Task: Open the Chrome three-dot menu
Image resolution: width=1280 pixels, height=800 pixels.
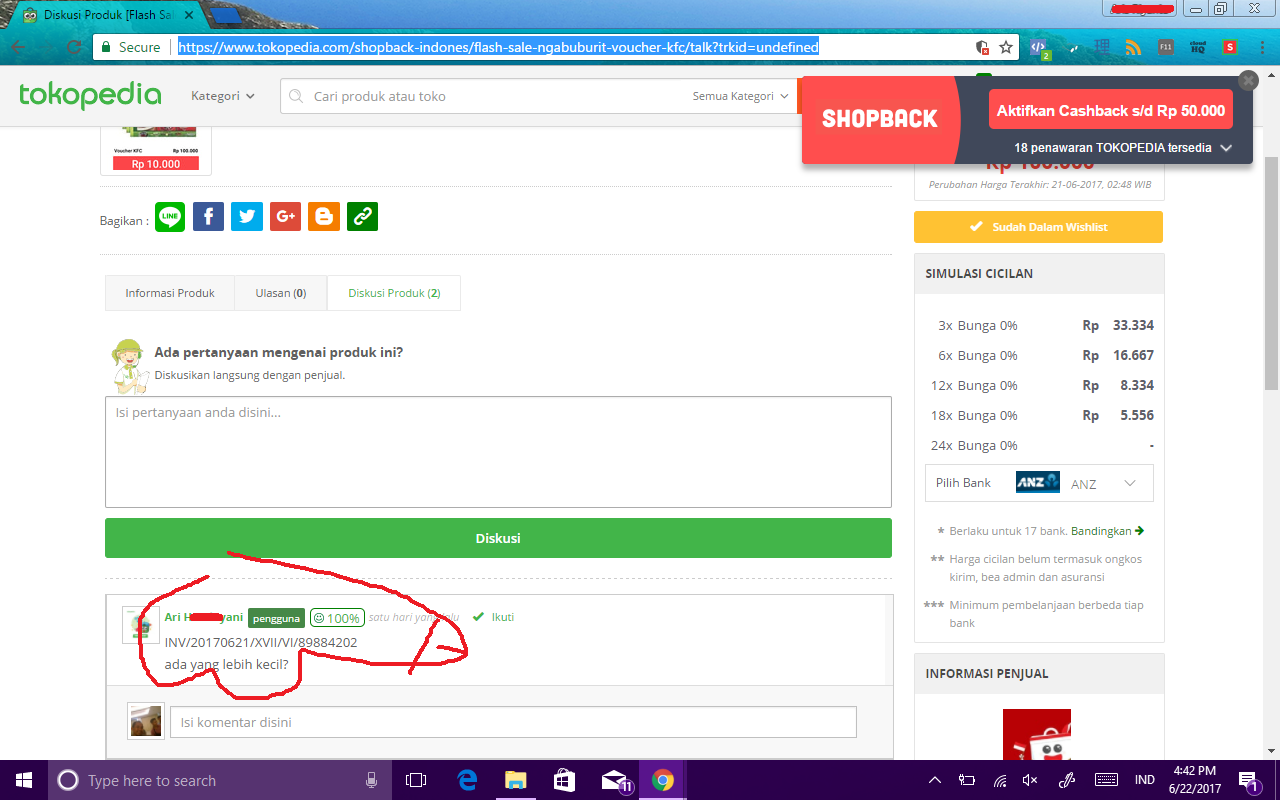Action: coord(1261,47)
